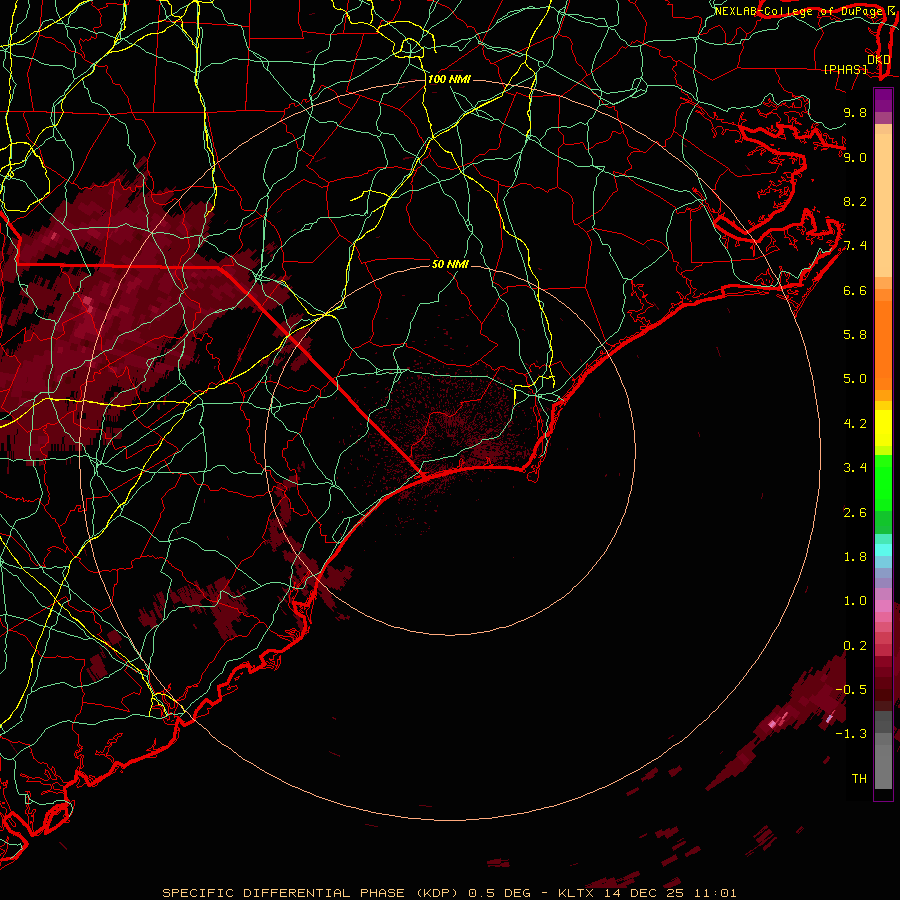Click the "KLTX" radar site identifier
The height and width of the screenshot is (900, 900).
[574, 893]
